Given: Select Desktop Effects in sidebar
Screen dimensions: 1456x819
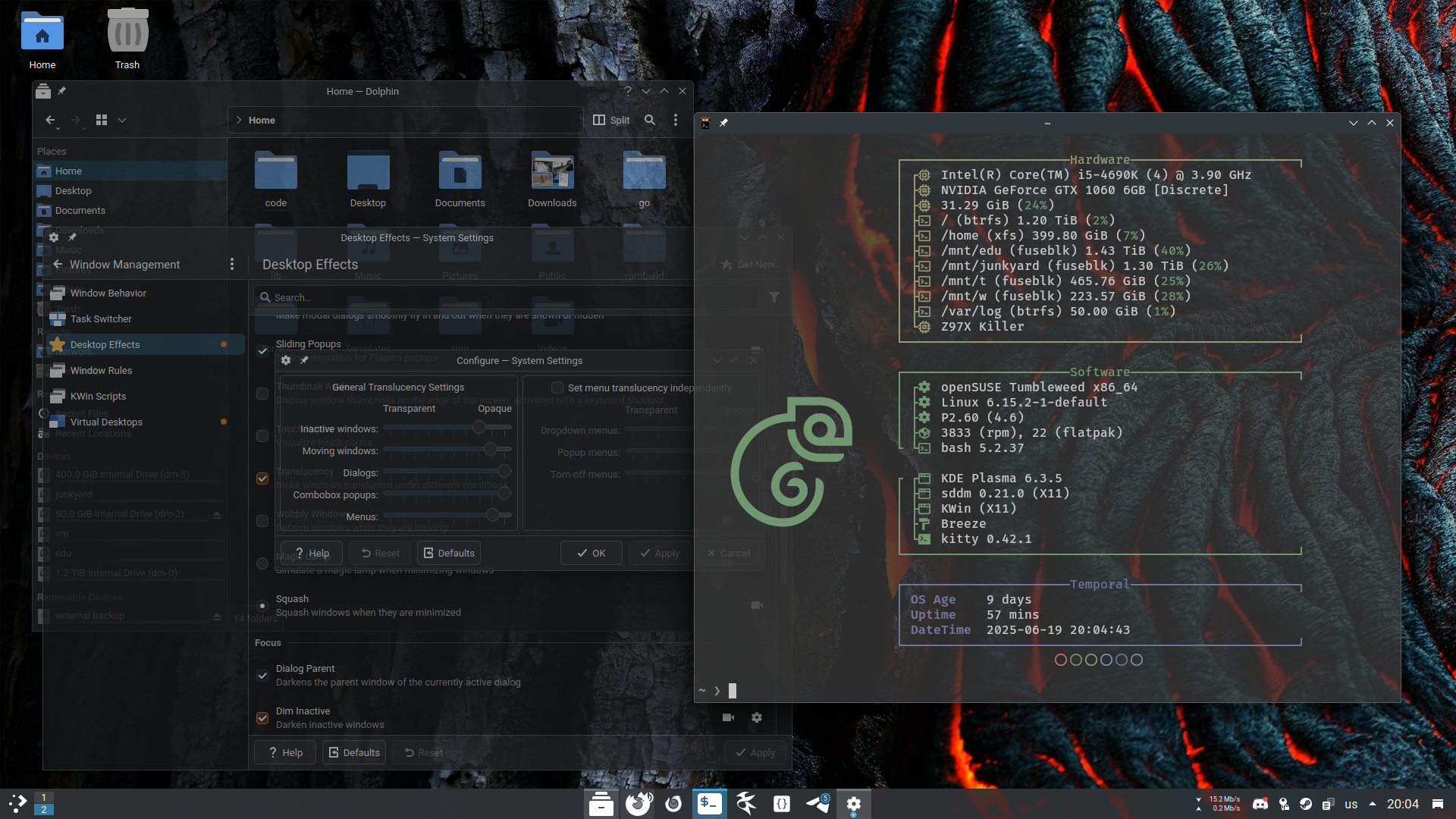Looking at the screenshot, I should pos(144,344).
